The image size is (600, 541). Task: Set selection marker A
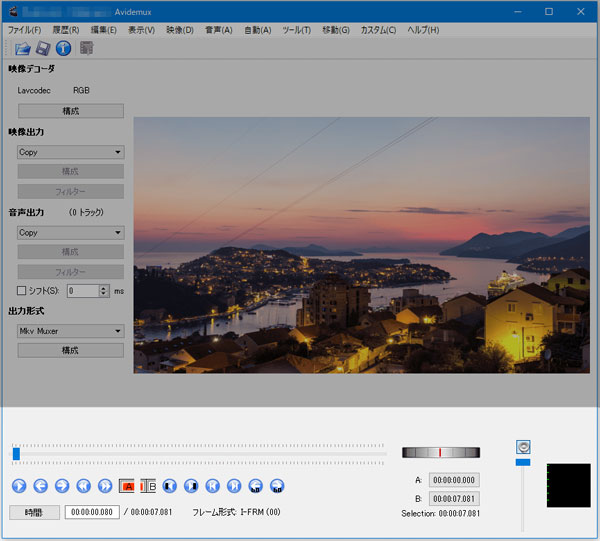click(x=127, y=486)
